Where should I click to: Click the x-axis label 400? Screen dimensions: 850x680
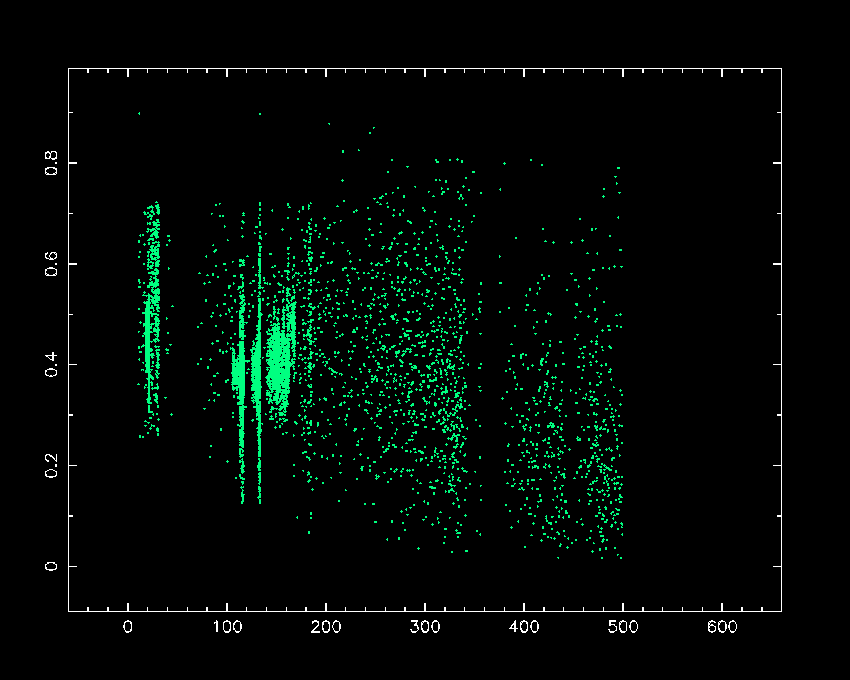[524, 627]
